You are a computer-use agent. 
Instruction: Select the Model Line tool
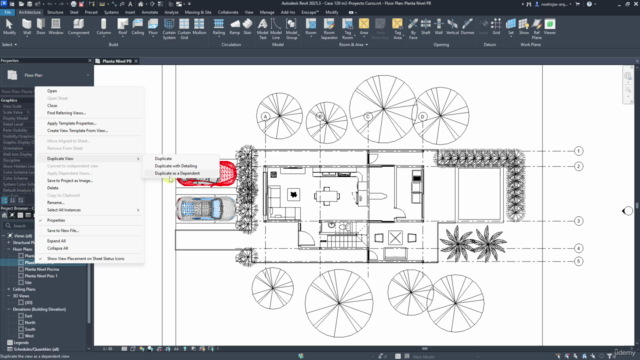[x=276, y=29]
